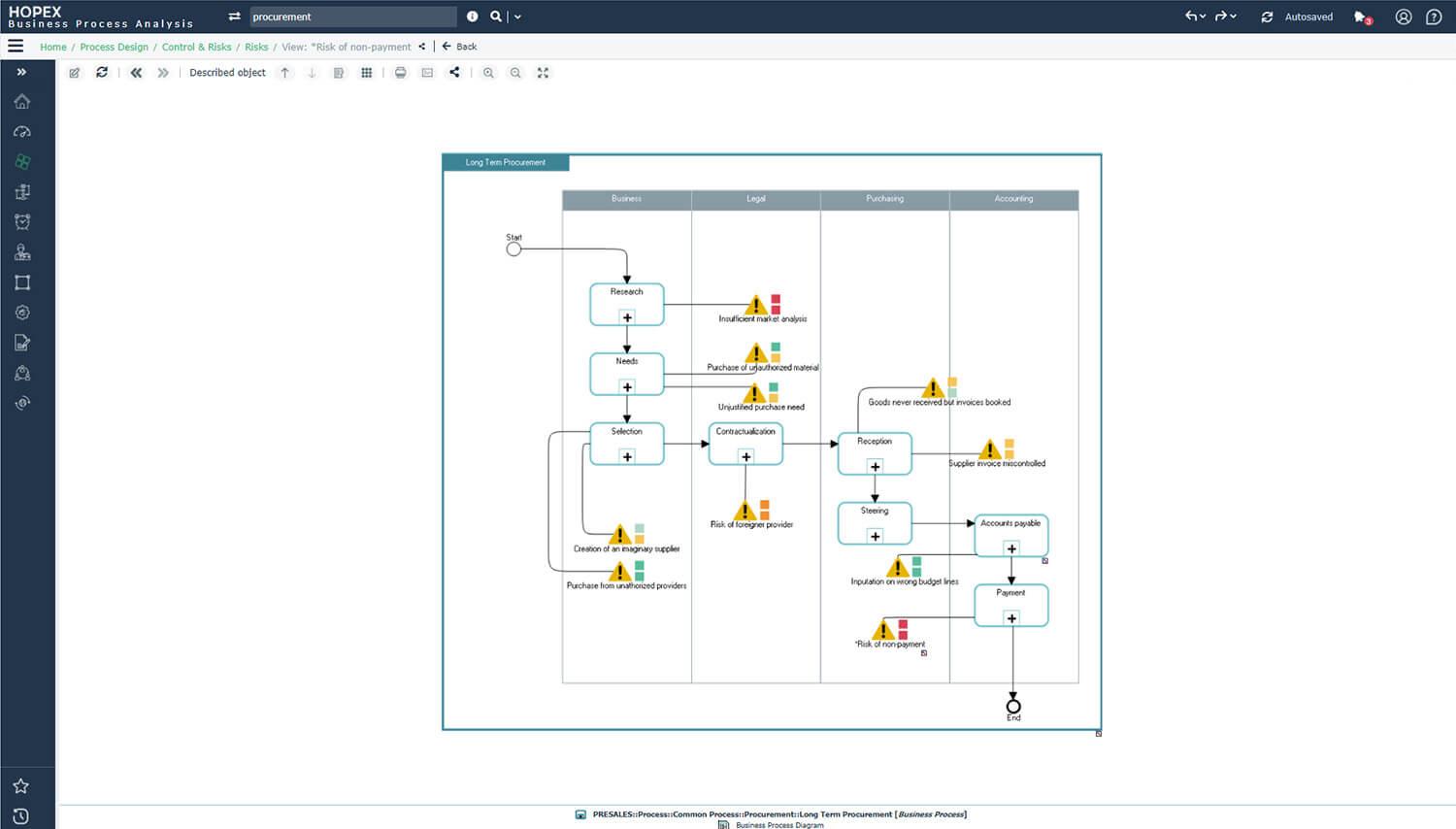This screenshot has height=829, width=1456.
Task: Expand the left sidebar with double chevron
Action: pyautogui.click(x=21, y=72)
